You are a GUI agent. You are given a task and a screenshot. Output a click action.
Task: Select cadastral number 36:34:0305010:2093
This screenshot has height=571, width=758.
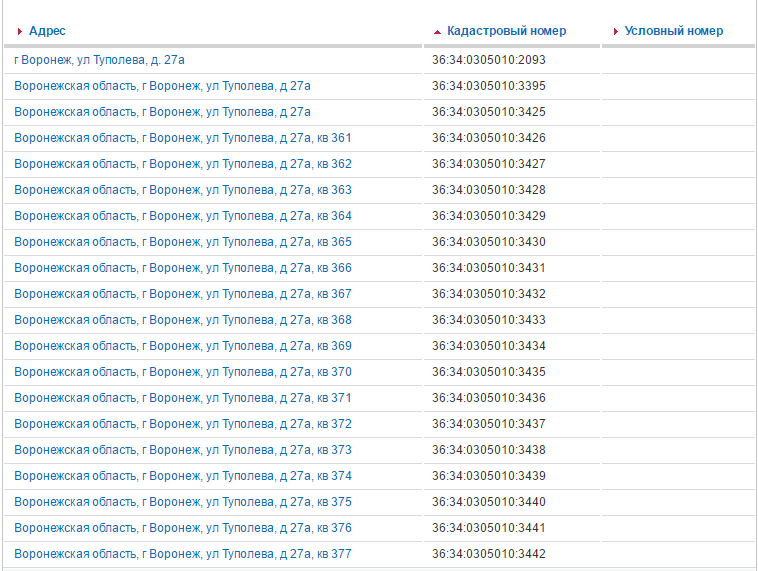tap(488, 60)
